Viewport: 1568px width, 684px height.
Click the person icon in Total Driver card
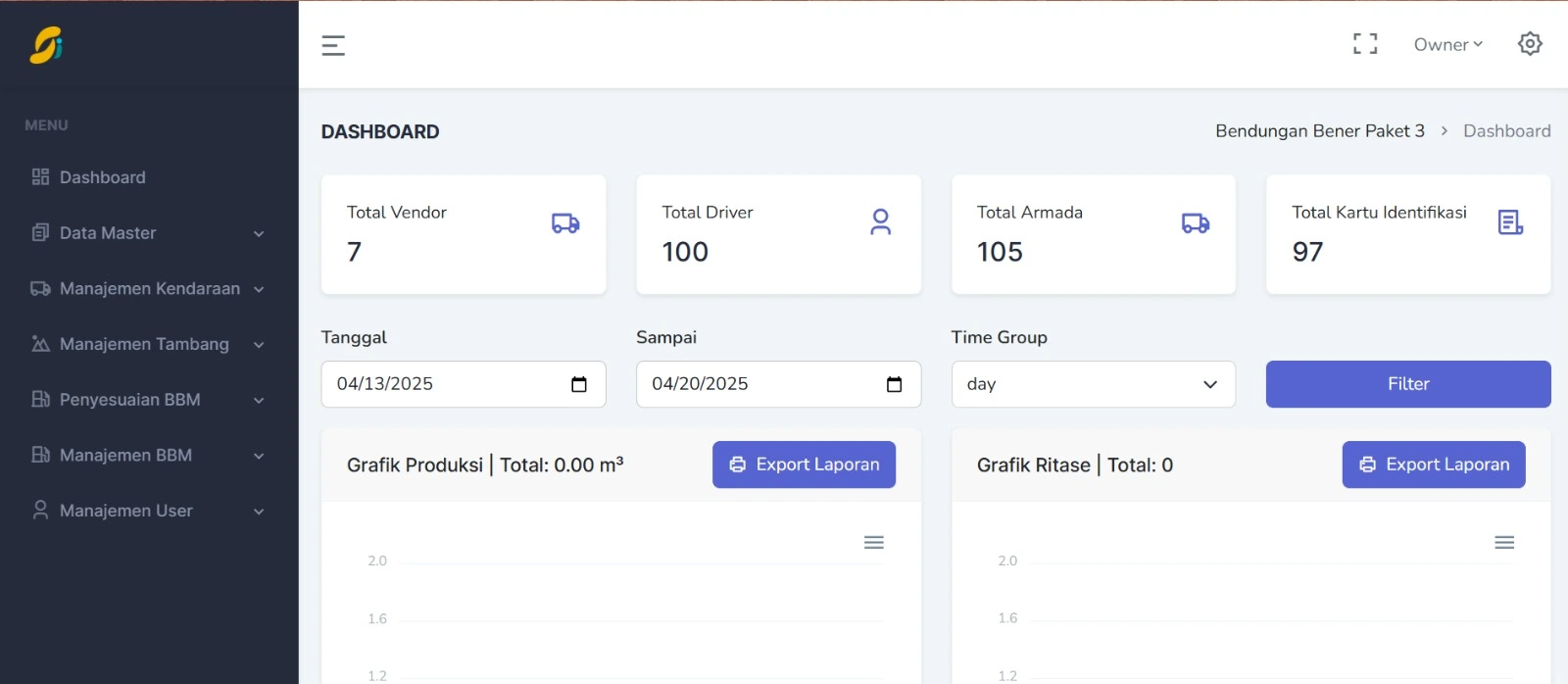point(880,222)
